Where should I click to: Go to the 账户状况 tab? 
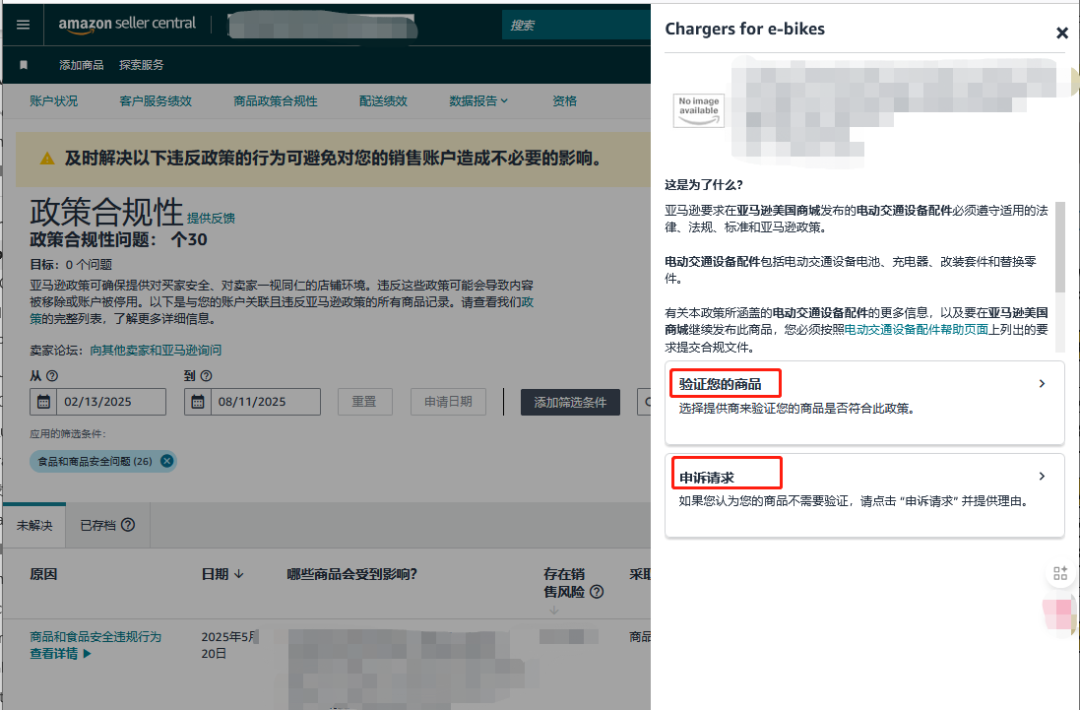tap(54, 101)
